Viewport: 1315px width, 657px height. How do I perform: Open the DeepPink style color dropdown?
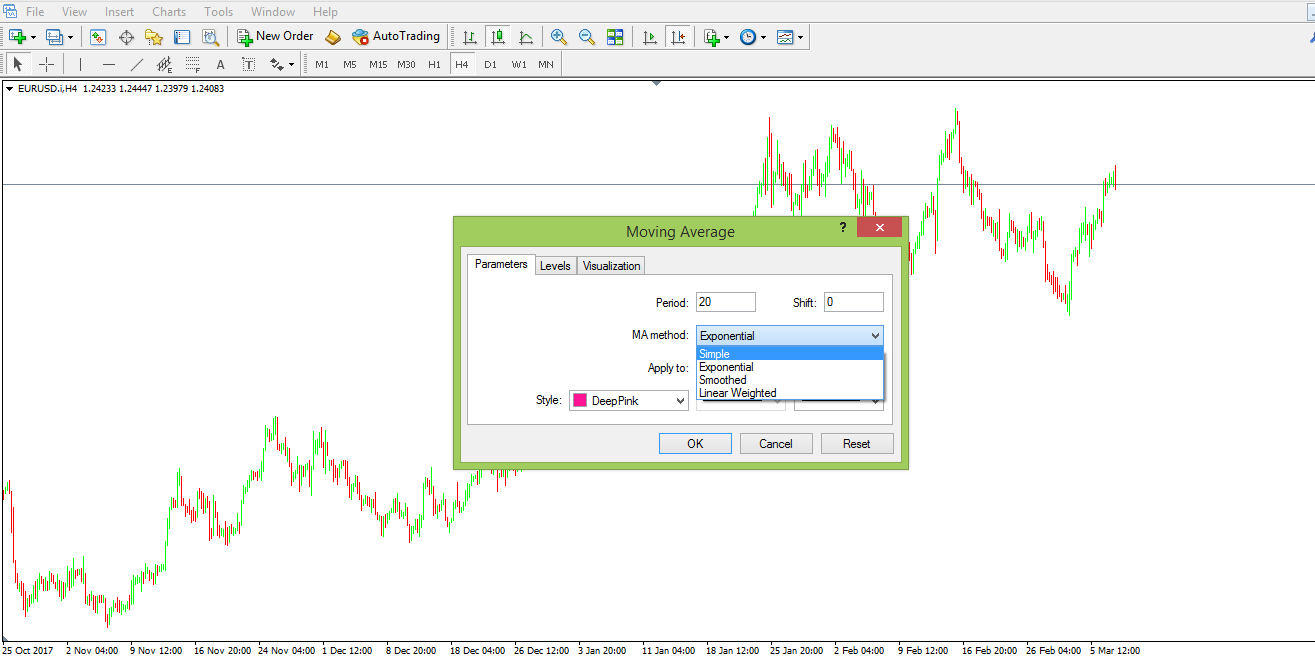(x=629, y=401)
